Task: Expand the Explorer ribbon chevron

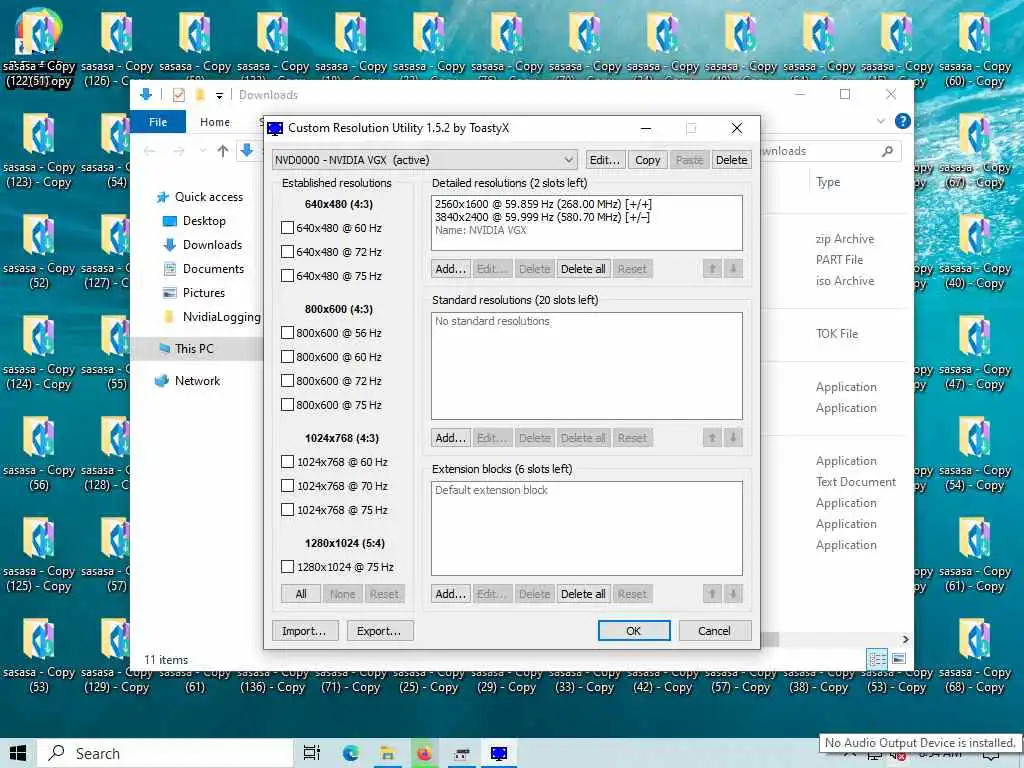Action: coord(881,121)
